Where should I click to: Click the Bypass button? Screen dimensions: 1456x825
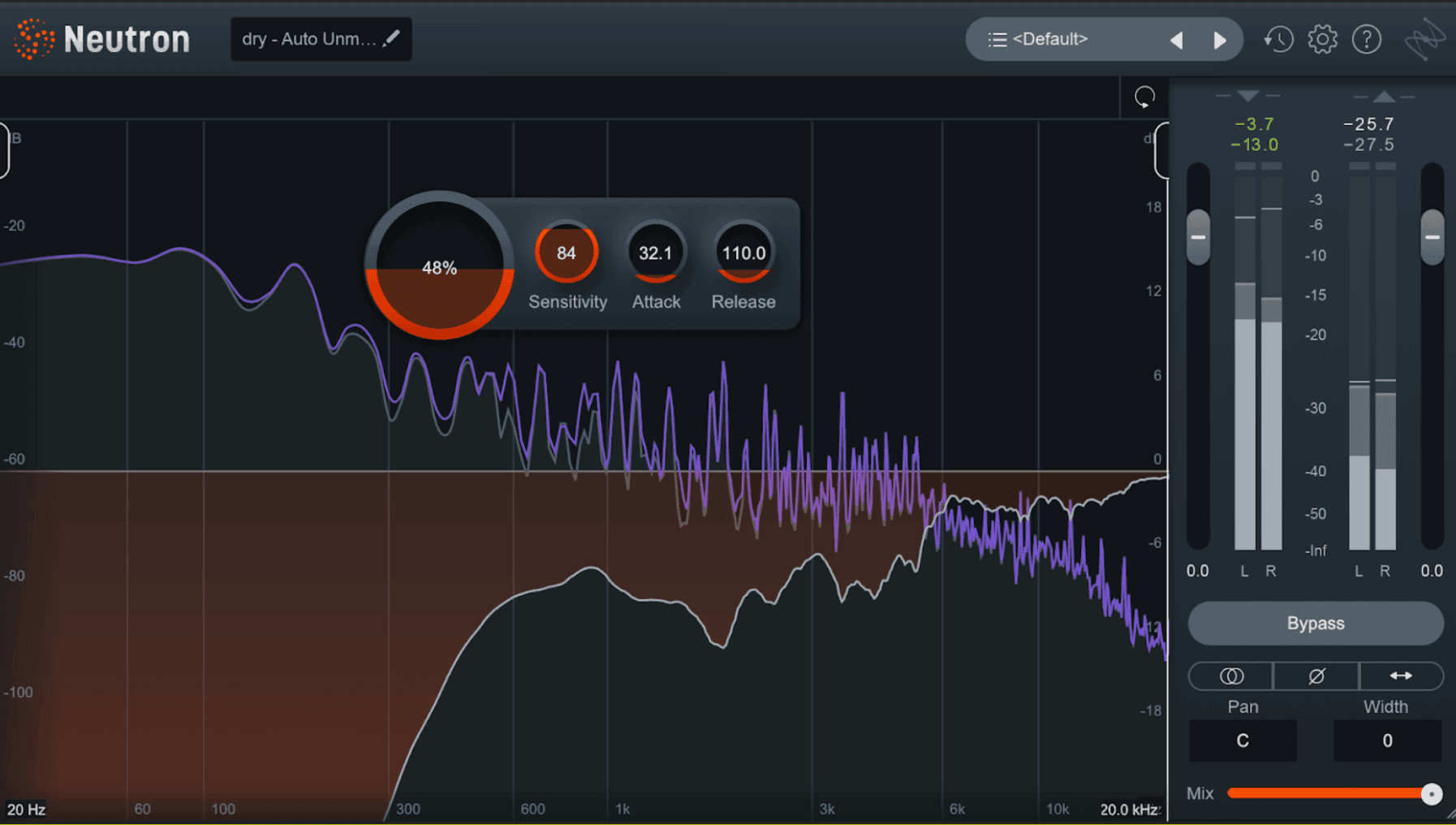click(1316, 624)
